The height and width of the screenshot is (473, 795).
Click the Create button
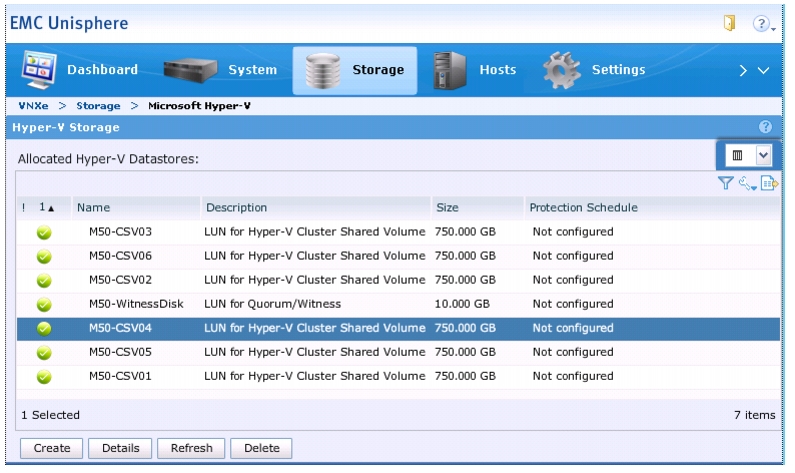51,448
